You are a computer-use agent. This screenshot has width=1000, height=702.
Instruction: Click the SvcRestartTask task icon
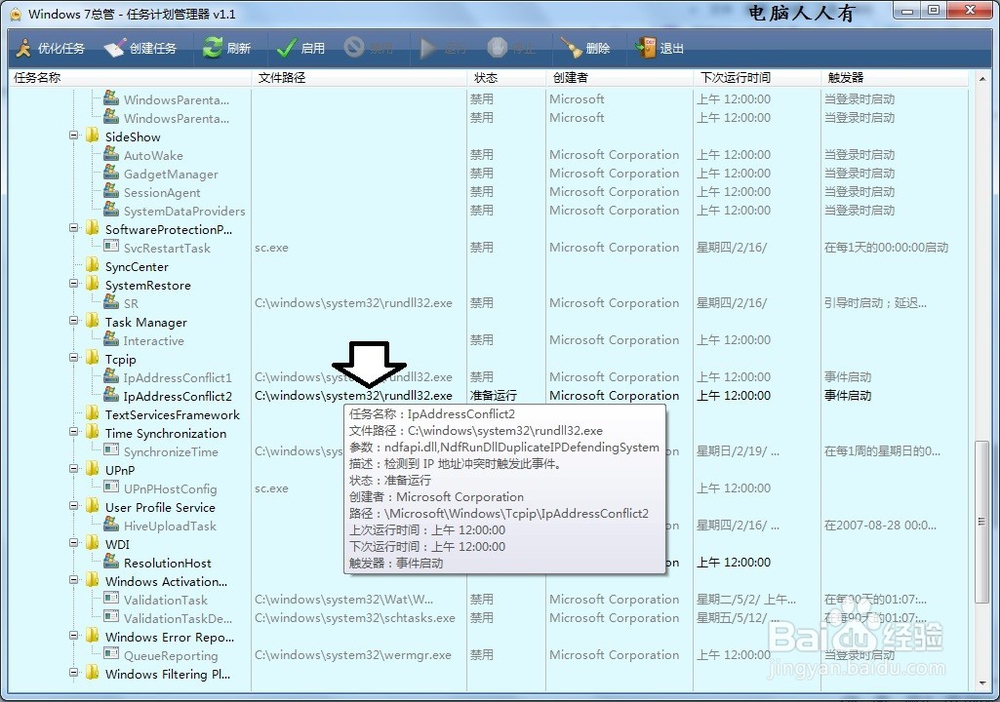coord(111,247)
